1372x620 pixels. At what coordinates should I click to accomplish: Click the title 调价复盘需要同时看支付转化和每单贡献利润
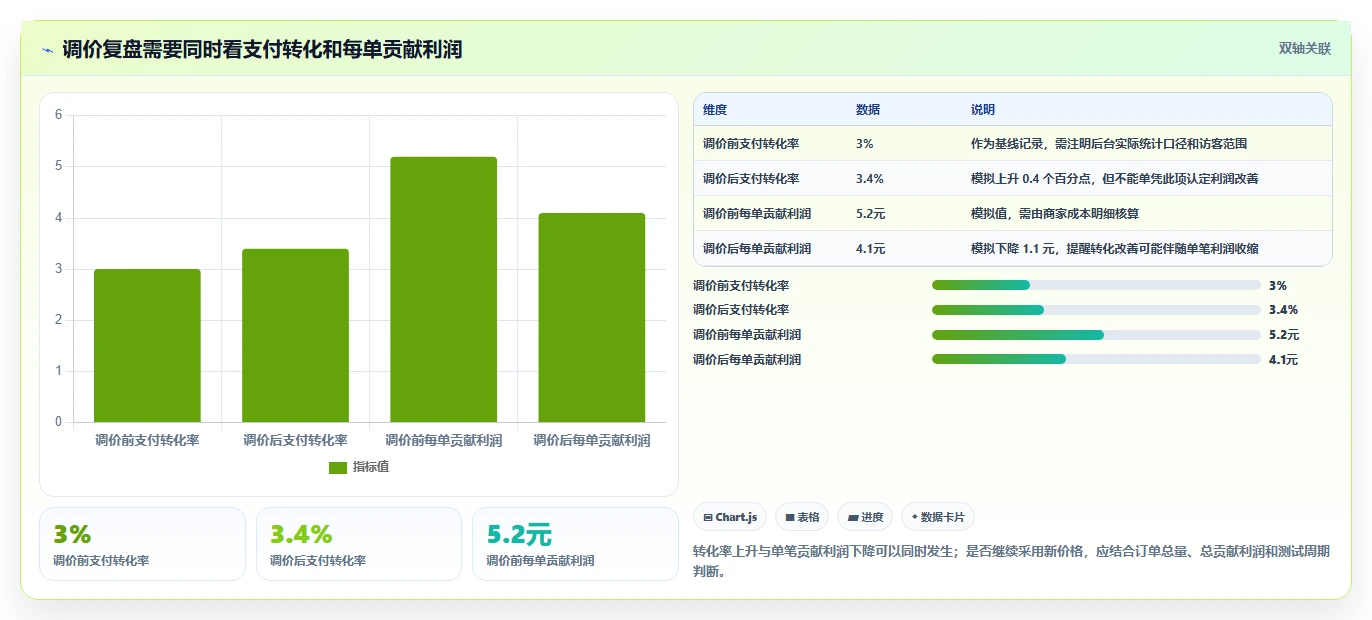coord(262,50)
